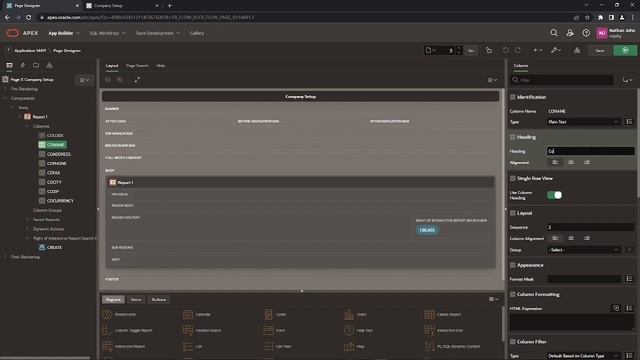Viewport: 640px width, 360px height.
Task: Collapse the Identification section
Action: 513,97
